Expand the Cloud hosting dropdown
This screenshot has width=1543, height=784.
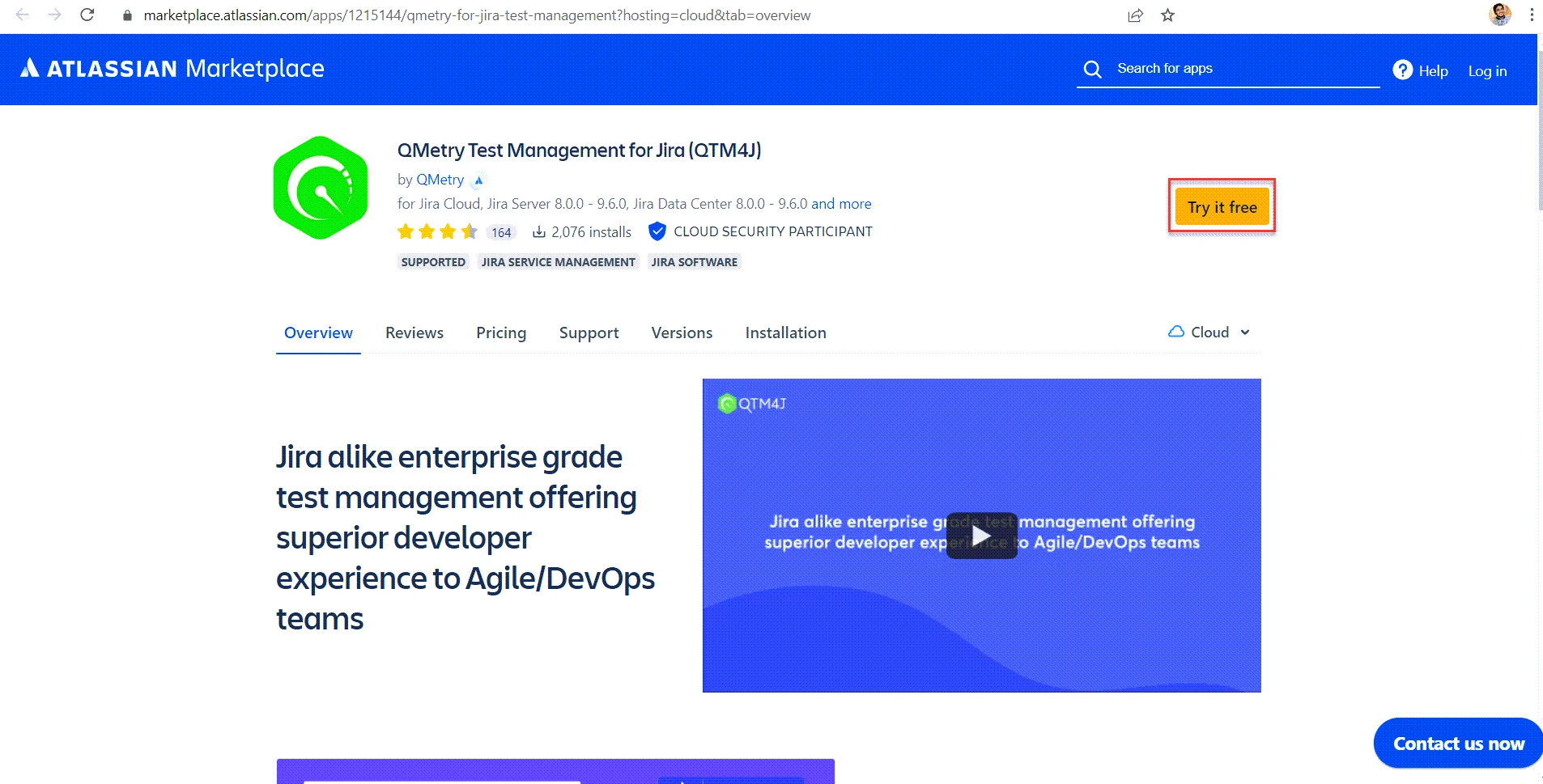point(1209,333)
